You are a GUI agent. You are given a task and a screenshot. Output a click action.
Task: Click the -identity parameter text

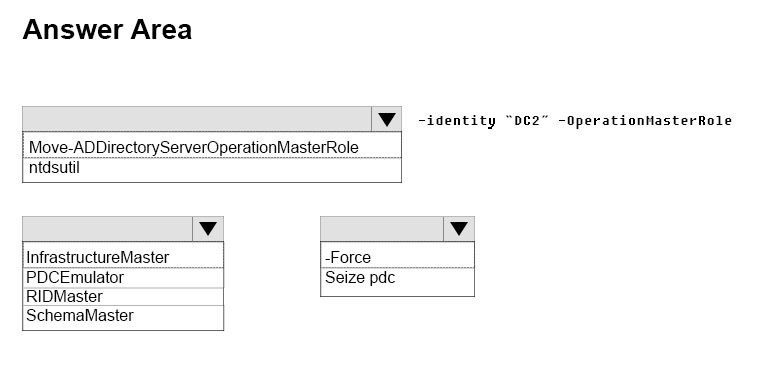point(457,120)
